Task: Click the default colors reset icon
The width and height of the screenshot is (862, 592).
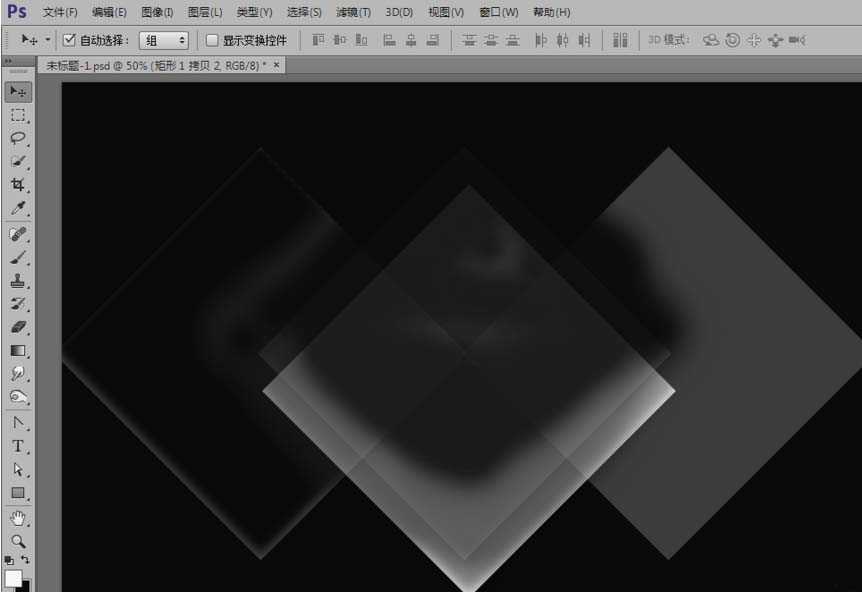Action: click(x=9, y=561)
